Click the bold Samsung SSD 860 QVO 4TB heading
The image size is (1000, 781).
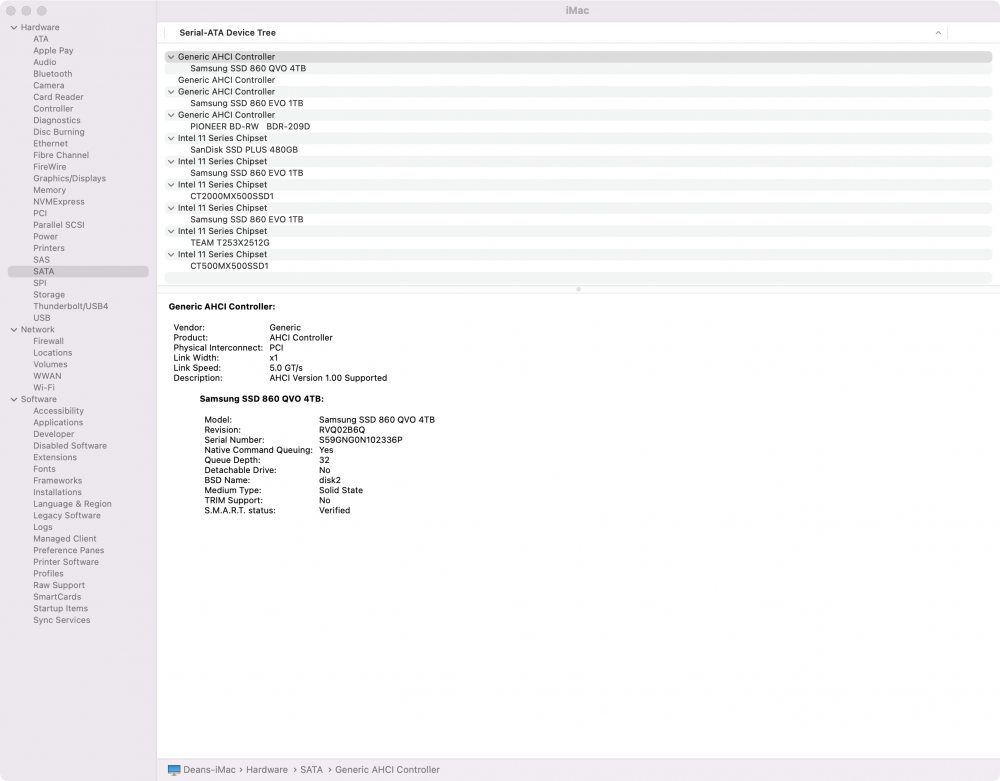coord(261,399)
